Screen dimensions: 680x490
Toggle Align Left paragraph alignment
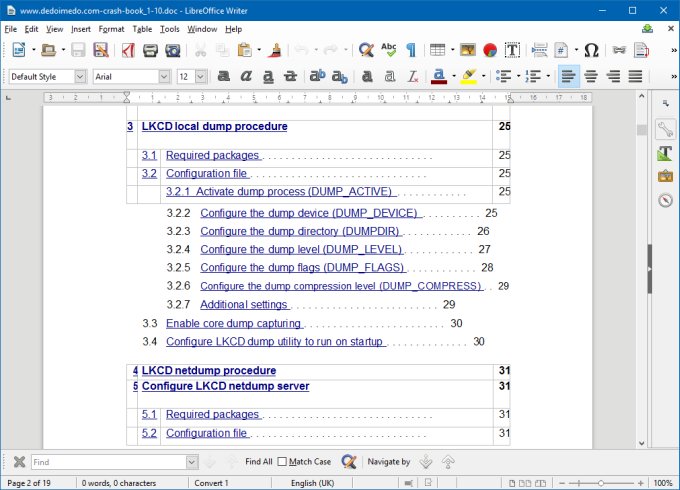coord(568,76)
